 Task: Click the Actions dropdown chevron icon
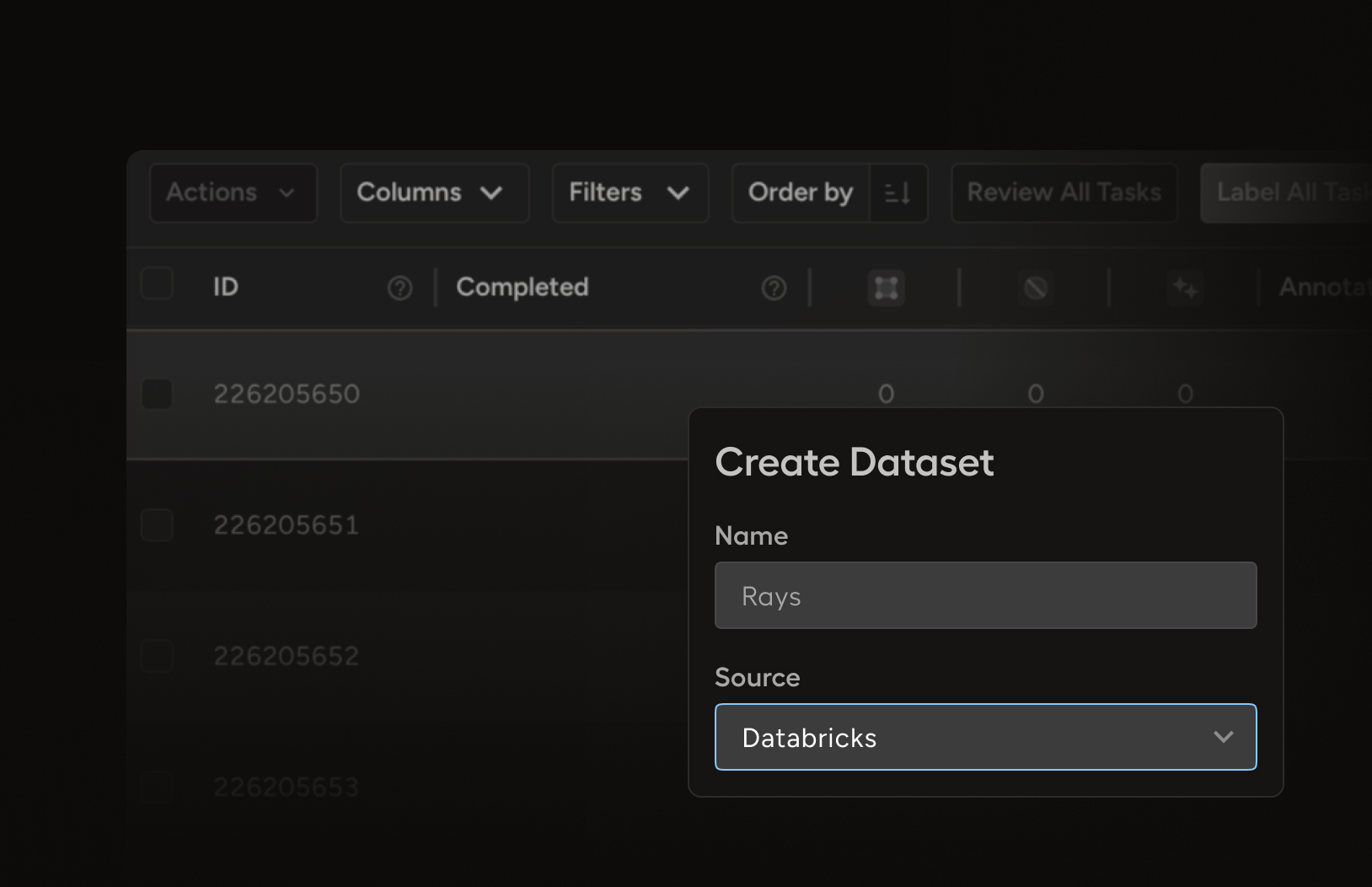click(286, 193)
